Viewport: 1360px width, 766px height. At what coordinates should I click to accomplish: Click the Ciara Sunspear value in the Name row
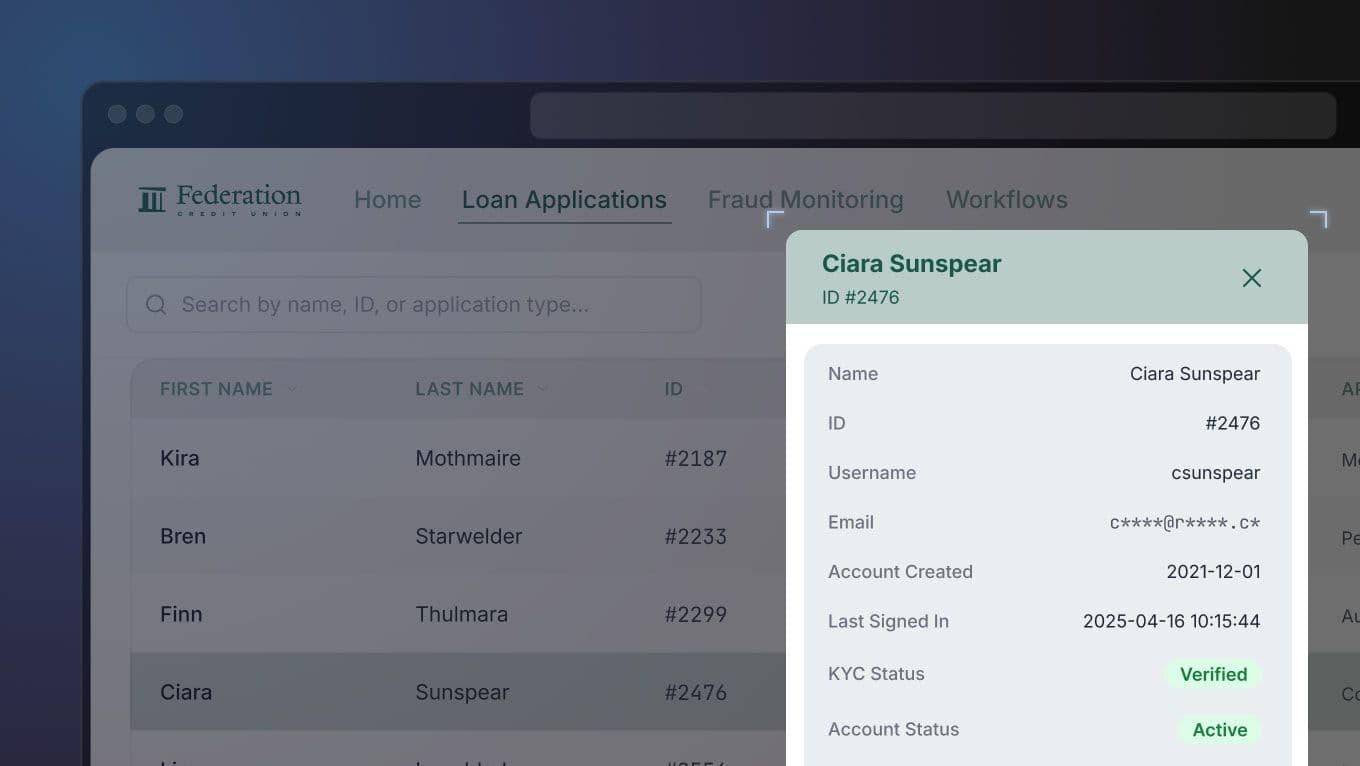tap(1195, 374)
